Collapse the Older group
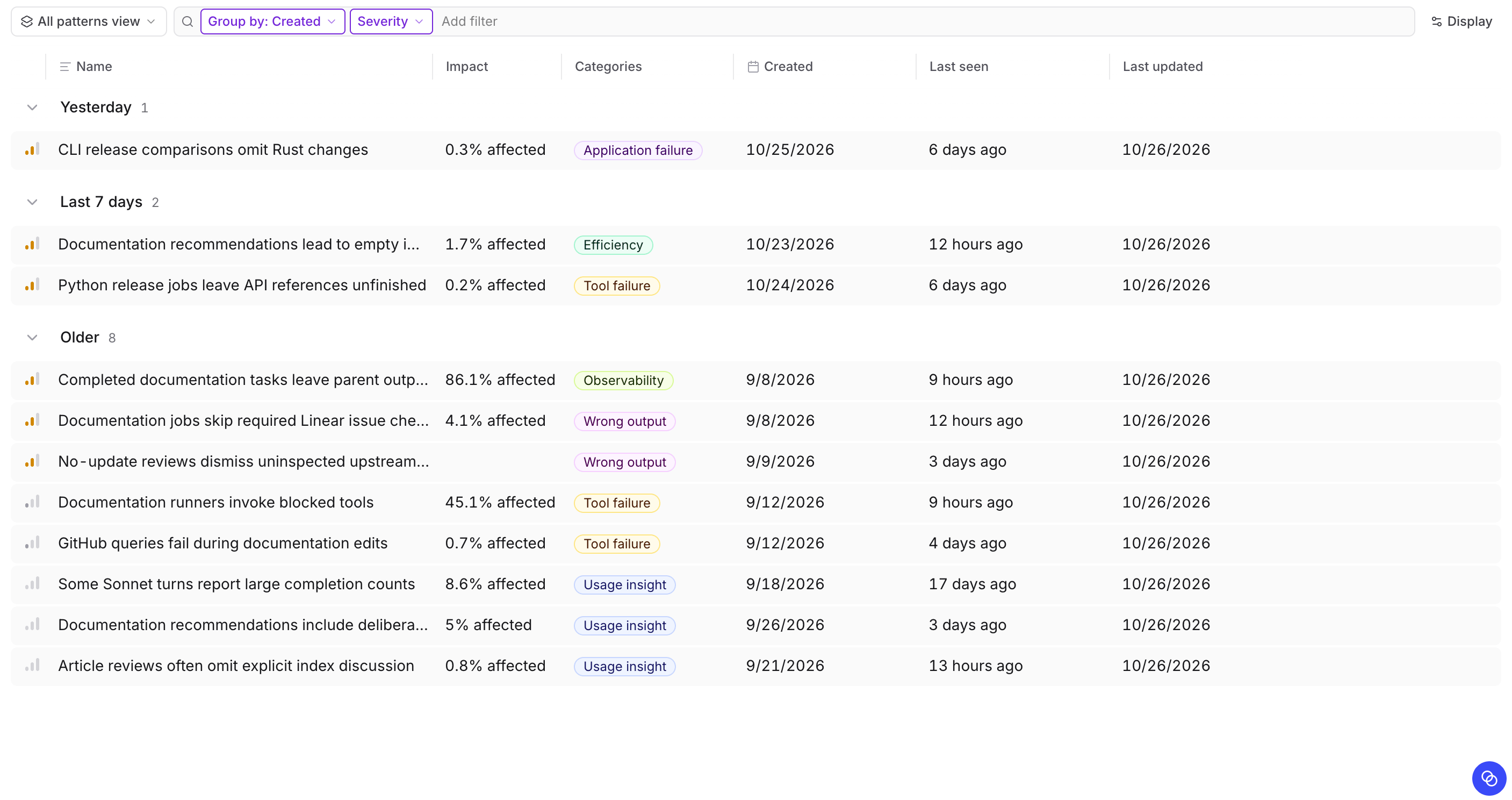The width and height of the screenshot is (1512, 800). pos(32,338)
